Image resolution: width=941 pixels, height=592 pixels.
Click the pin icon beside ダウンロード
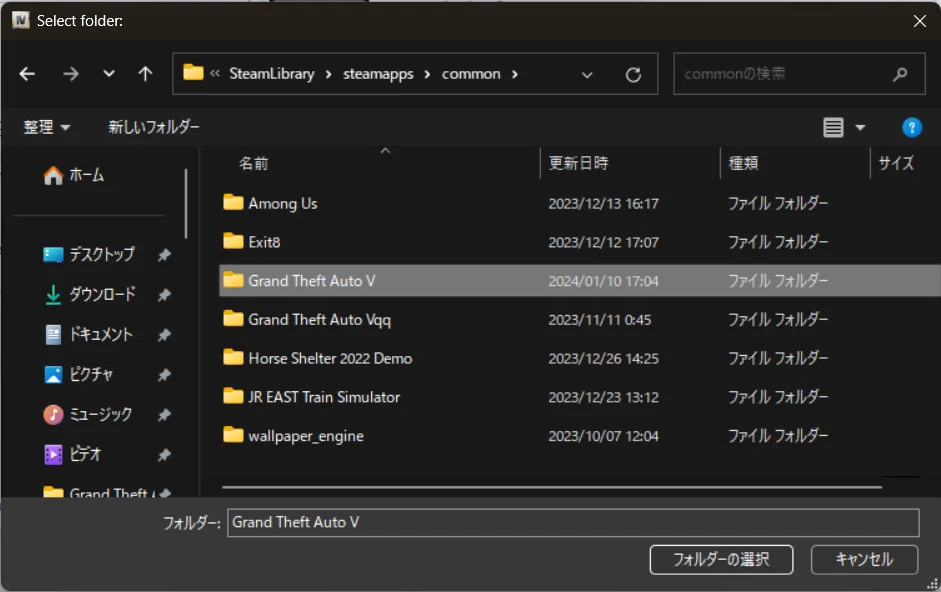pos(164,295)
